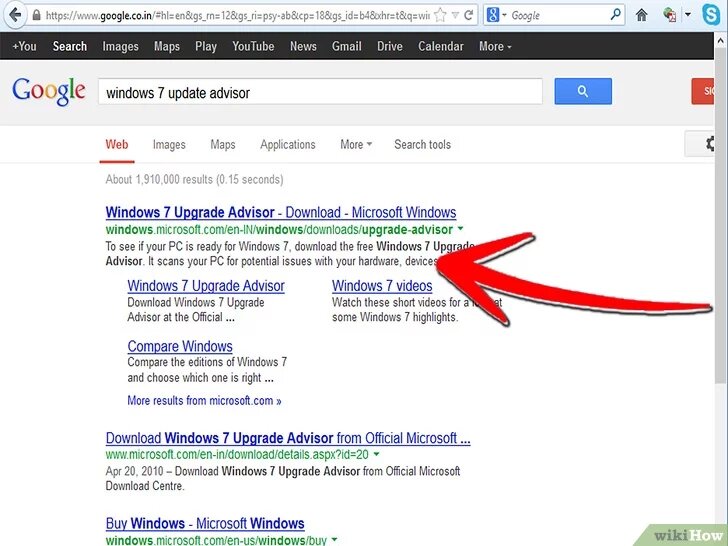Reload the page with refresh icon

click(x=468, y=15)
